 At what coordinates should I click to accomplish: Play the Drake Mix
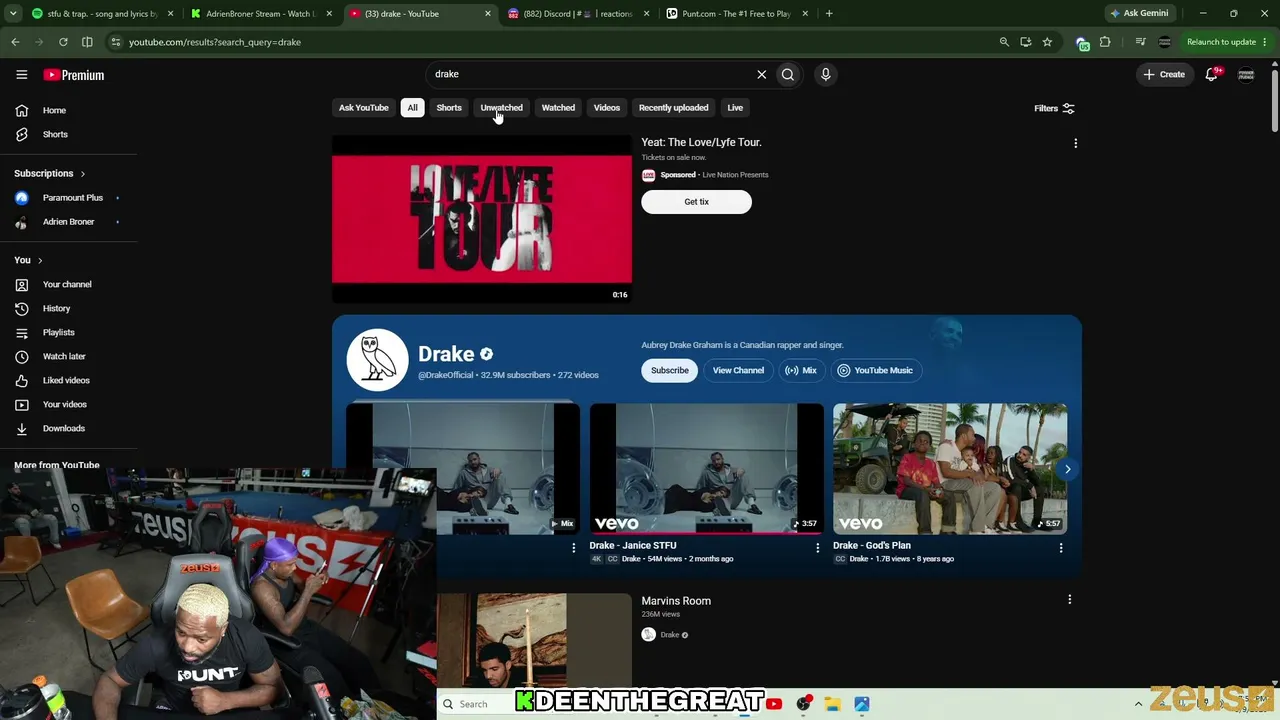point(800,370)
